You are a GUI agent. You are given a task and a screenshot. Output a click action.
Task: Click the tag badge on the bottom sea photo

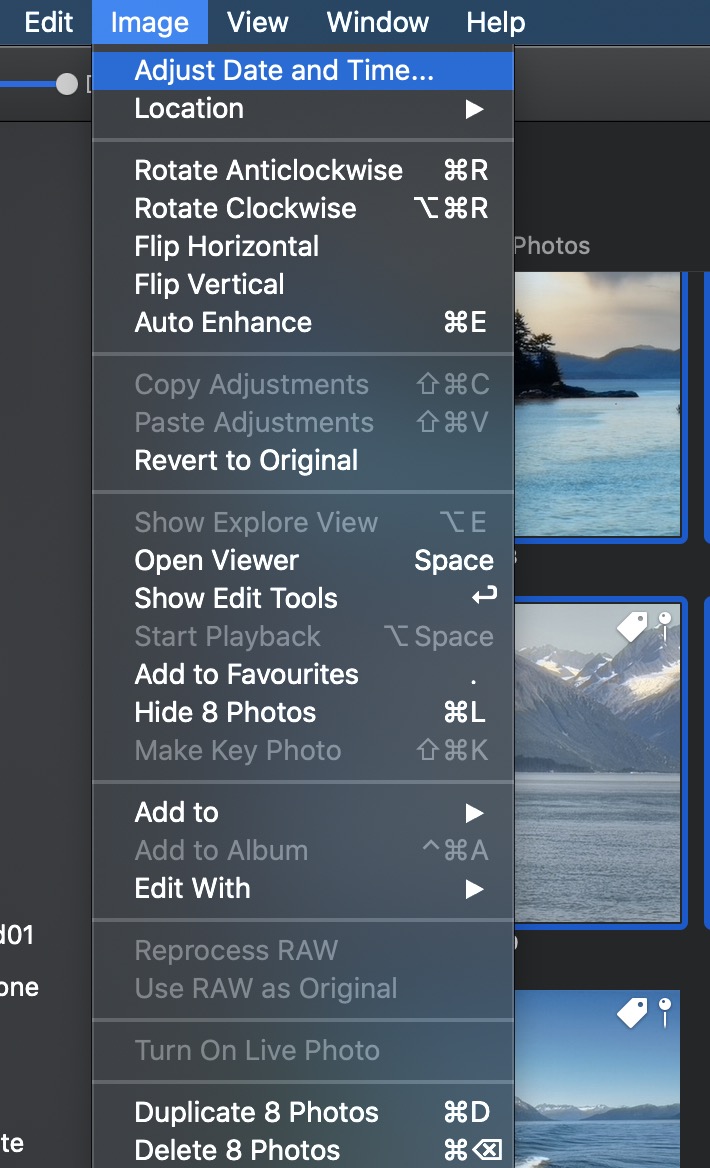click(x=632, y=1013)
